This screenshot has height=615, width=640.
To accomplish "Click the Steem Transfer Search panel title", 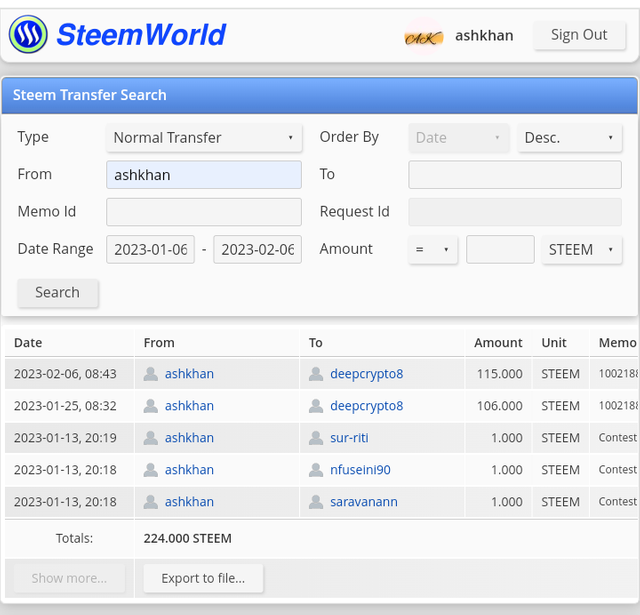I will (x=90, y=95).
